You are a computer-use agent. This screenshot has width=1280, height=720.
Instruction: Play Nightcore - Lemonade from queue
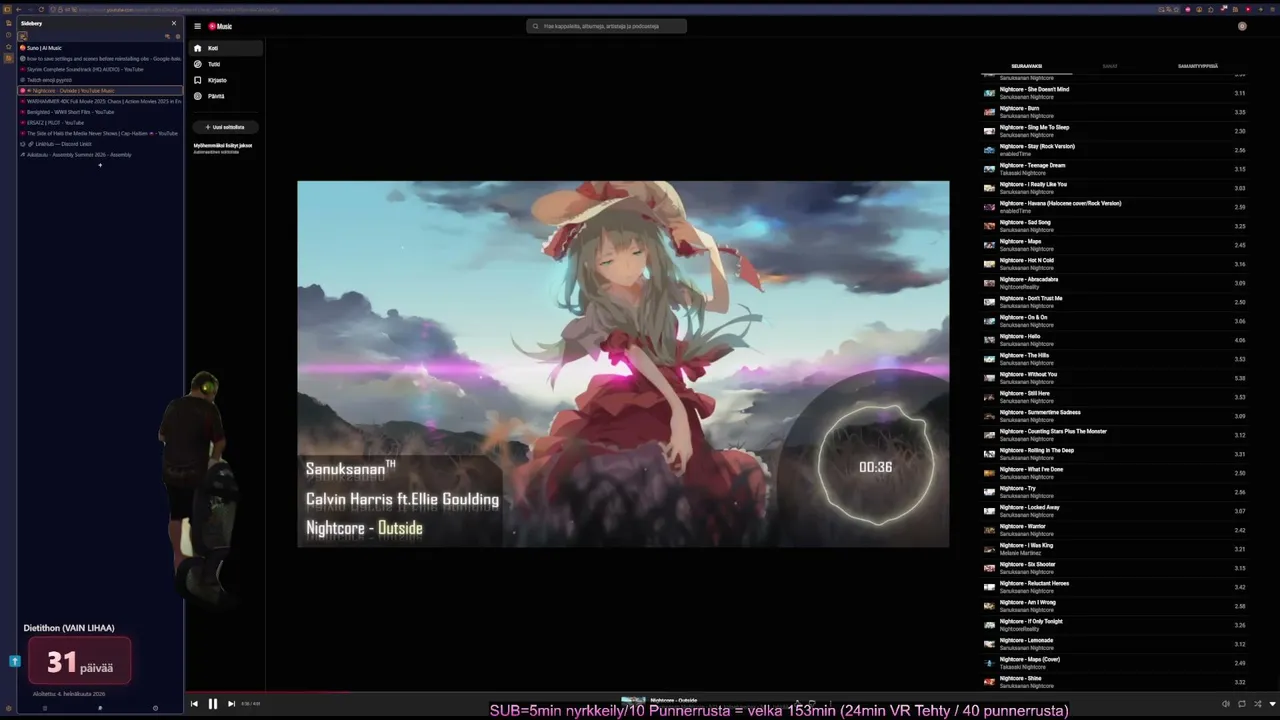click(1115, 644)
